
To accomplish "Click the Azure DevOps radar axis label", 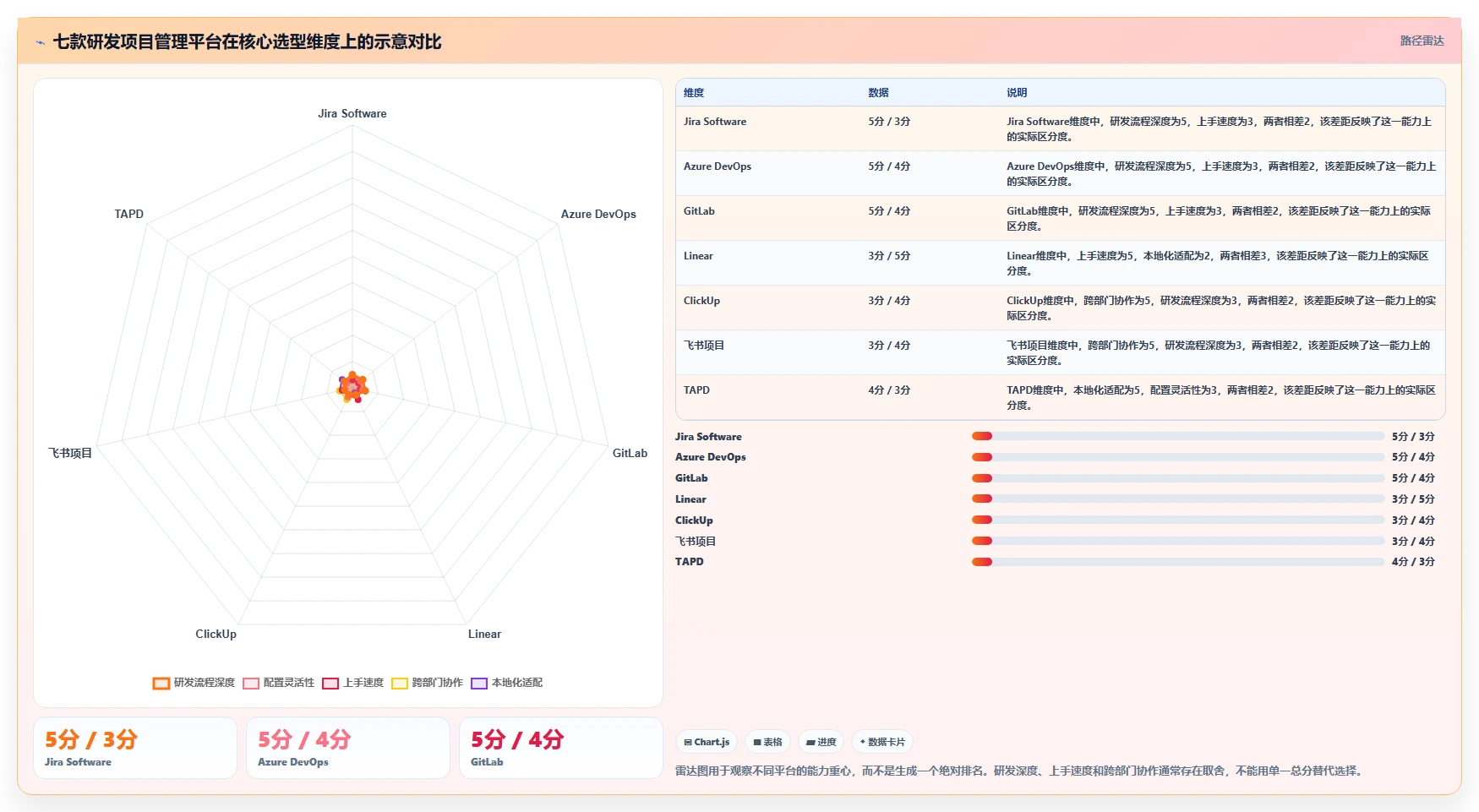I will [598, 214].
